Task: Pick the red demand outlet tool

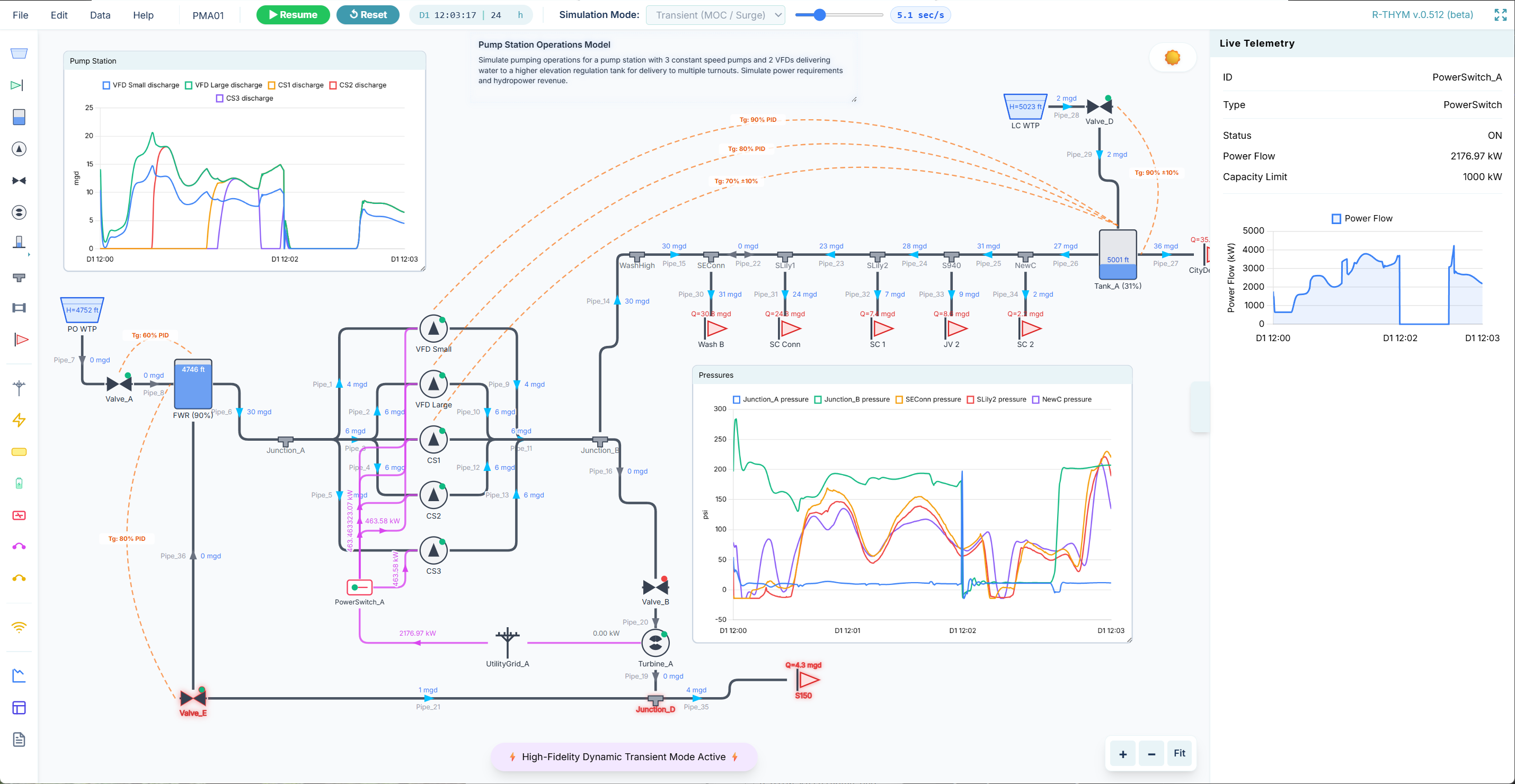Action: (21, 339)
